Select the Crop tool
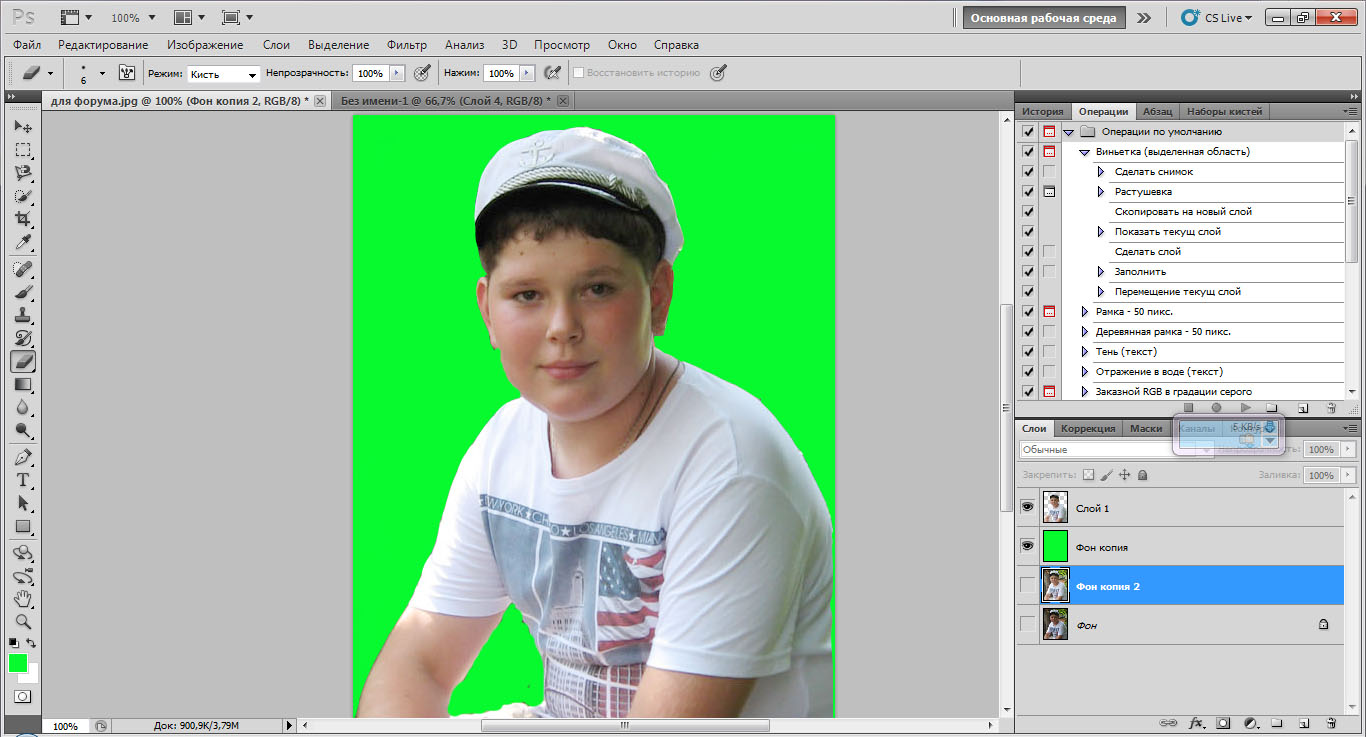Screen dimensions: 1366x737 (x=23, y=220)
